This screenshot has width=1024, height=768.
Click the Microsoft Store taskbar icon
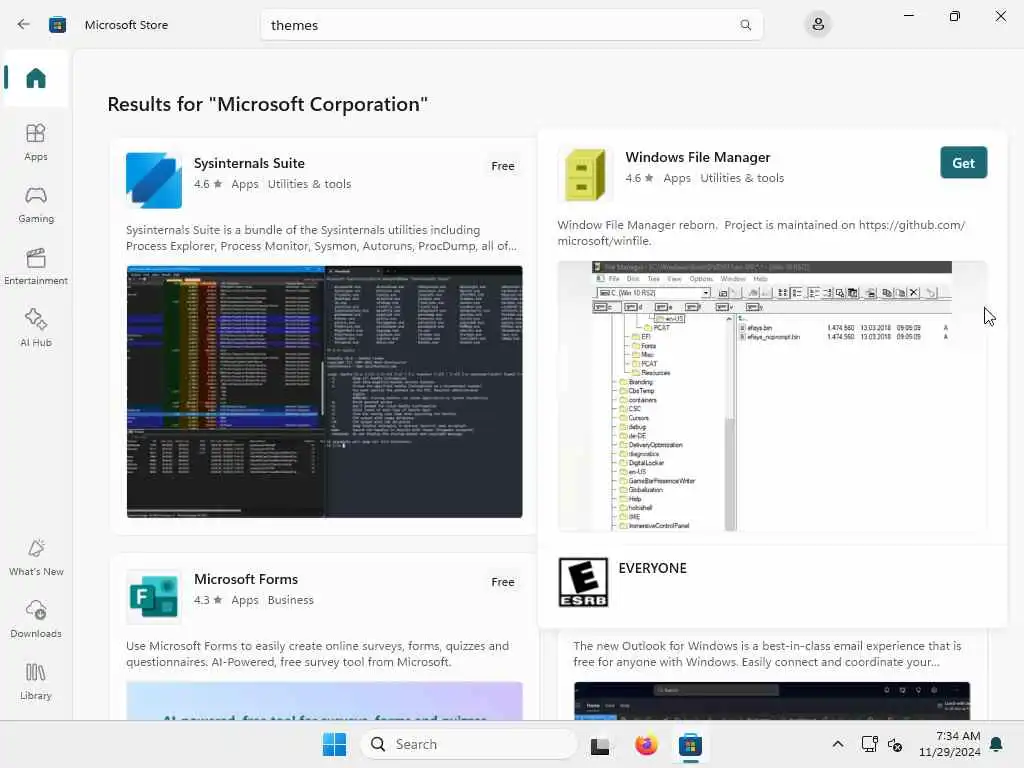point(690,744)
